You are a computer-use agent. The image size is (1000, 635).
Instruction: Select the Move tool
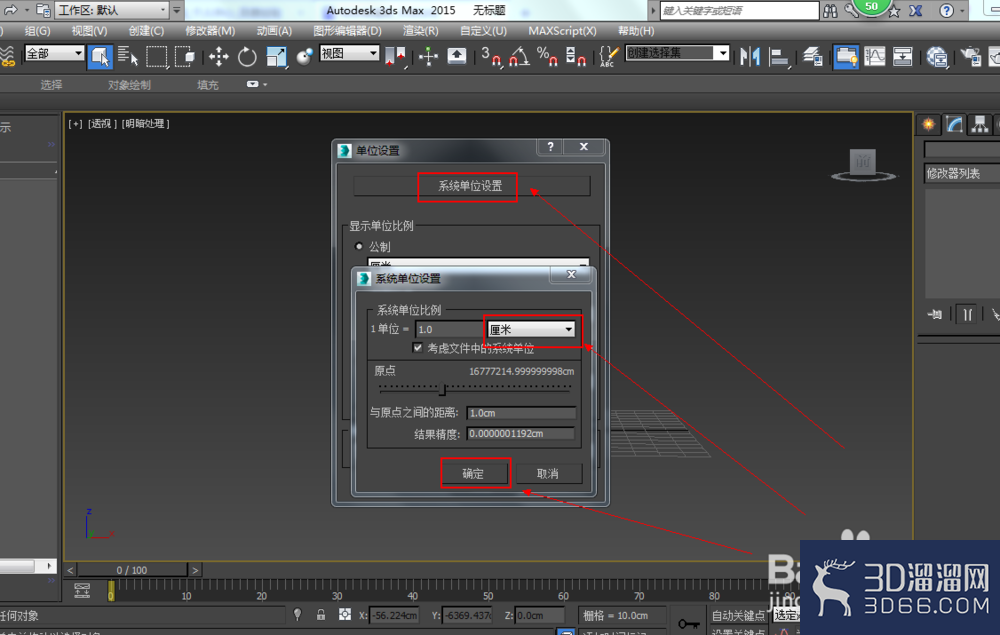[218, 57]
